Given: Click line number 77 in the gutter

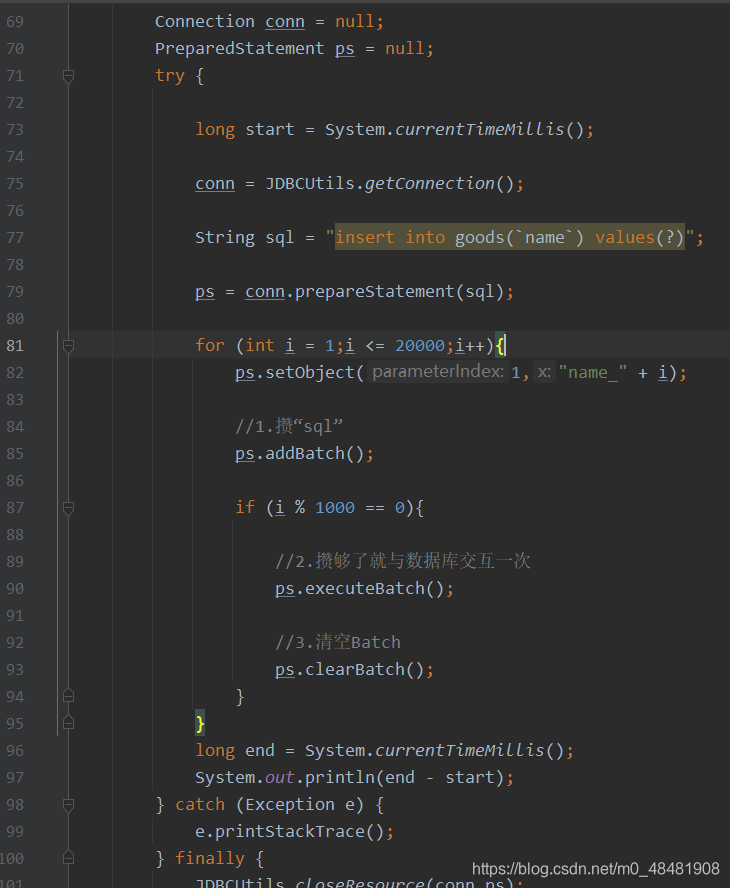Looking at the screenshot, I should pos(15,238).
